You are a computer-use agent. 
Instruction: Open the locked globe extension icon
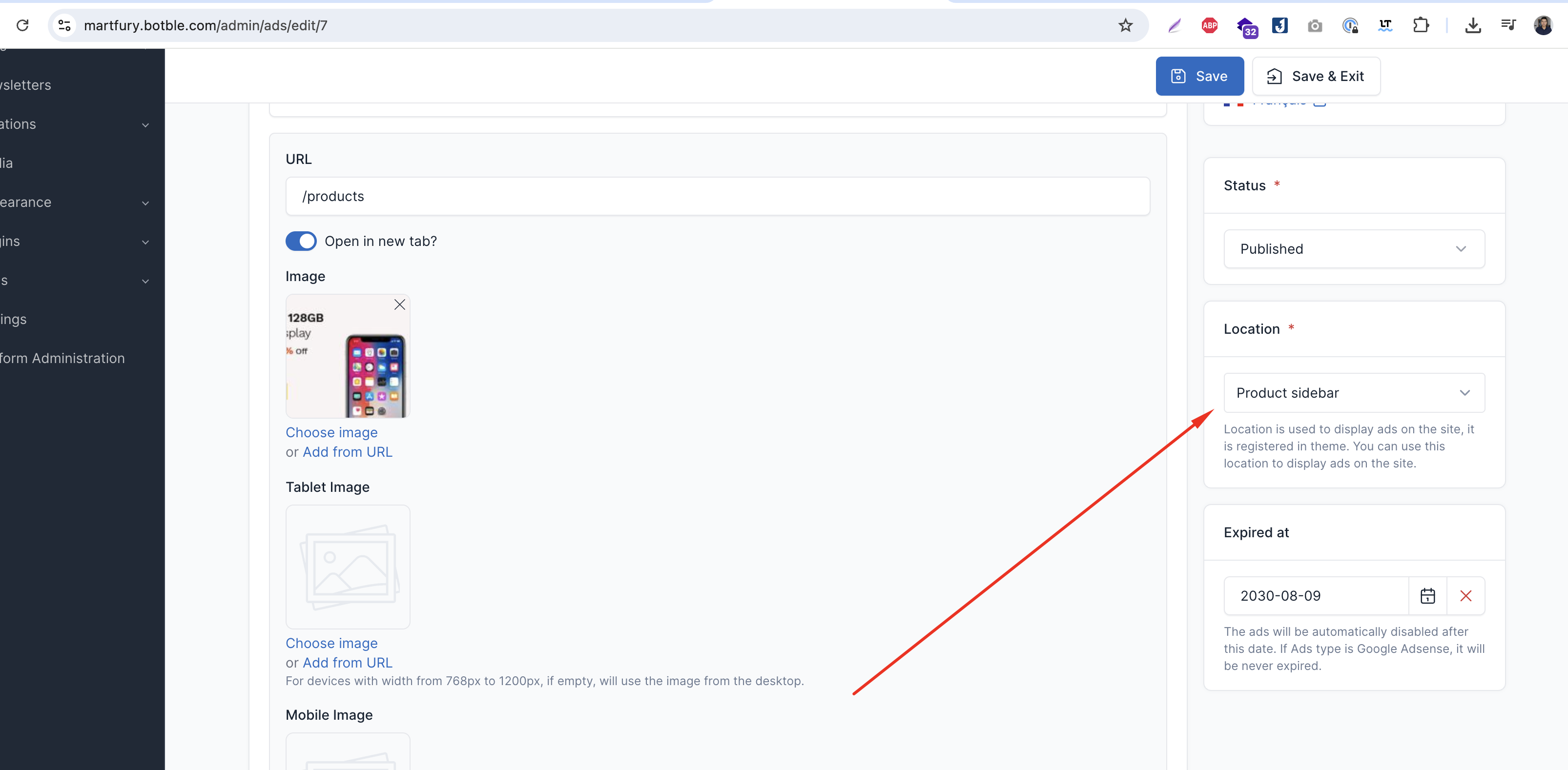(1350, 25)
